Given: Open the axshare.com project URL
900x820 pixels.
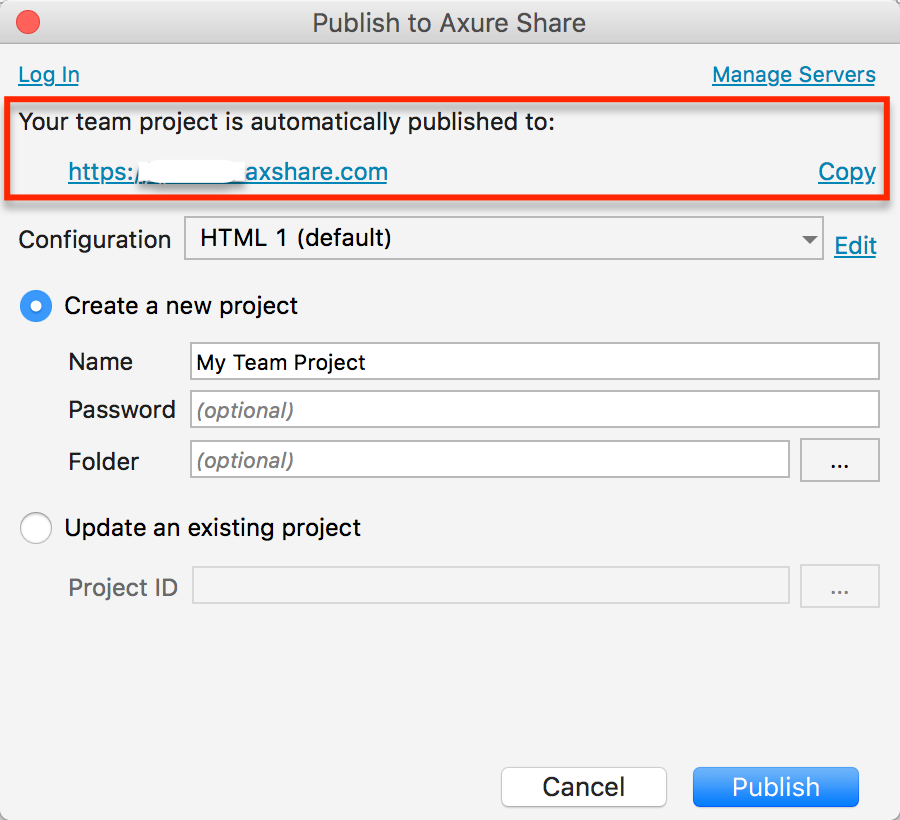Looking at the screenshot, I should [227, 172].
